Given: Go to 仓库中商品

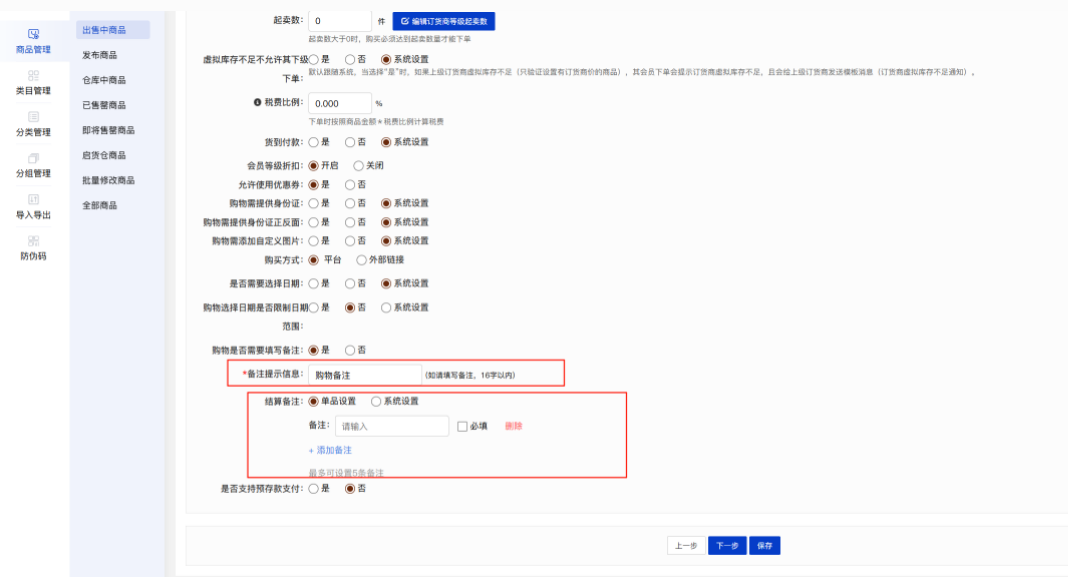Looking at the screenshot, I should coord(104,80).
